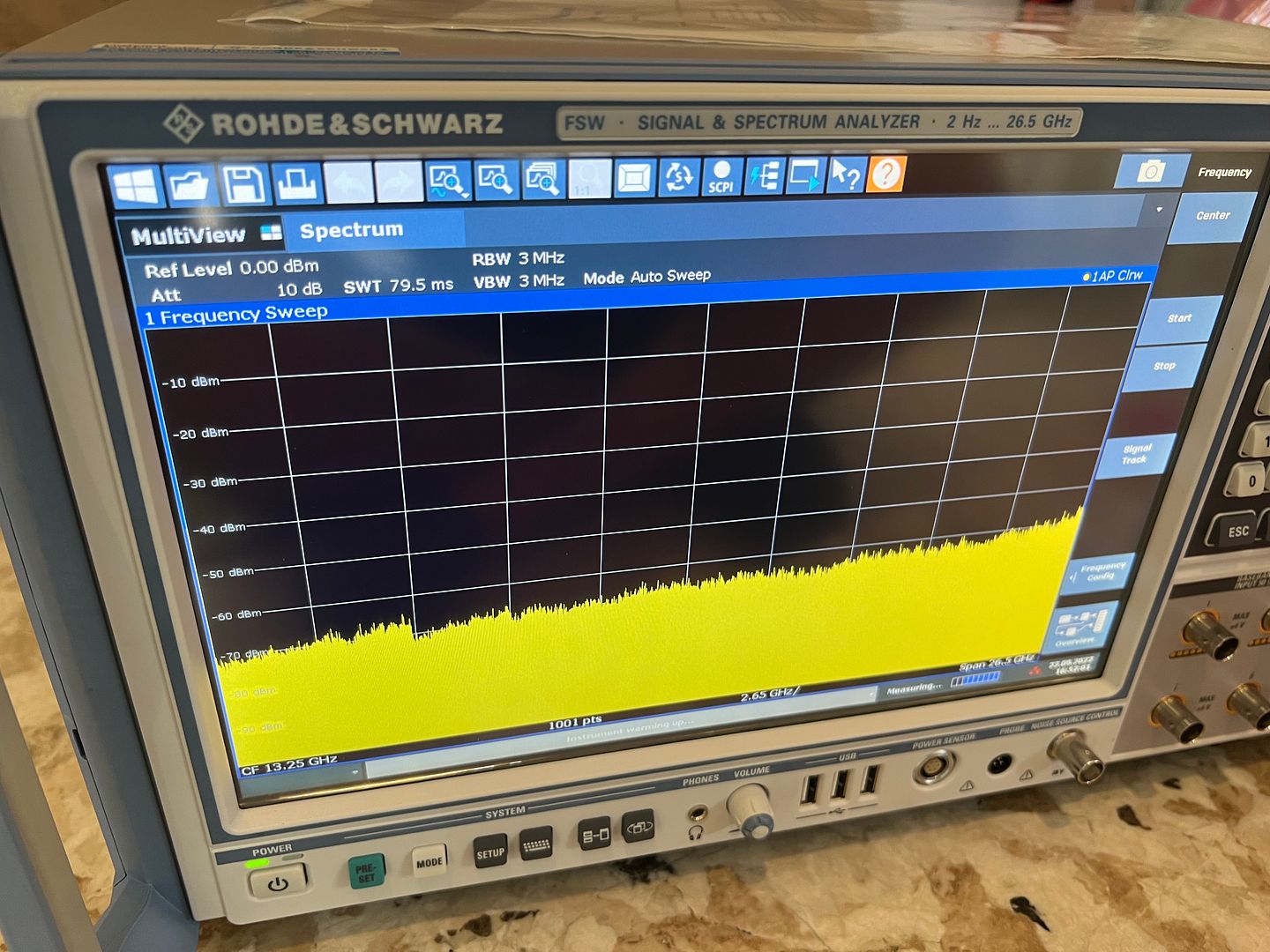1270x952 pixels.
Task: Tap the Center frequency softkey
Action: tap(1213, 216)
